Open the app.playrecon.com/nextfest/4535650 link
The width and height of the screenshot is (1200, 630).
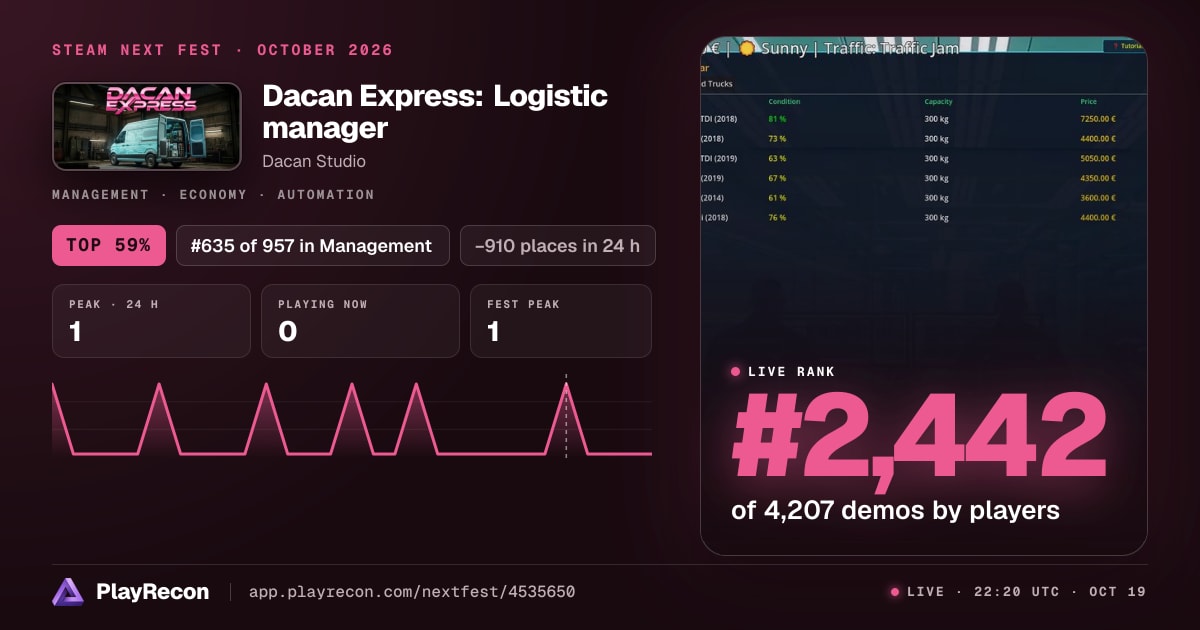click(x=412, y=592)
